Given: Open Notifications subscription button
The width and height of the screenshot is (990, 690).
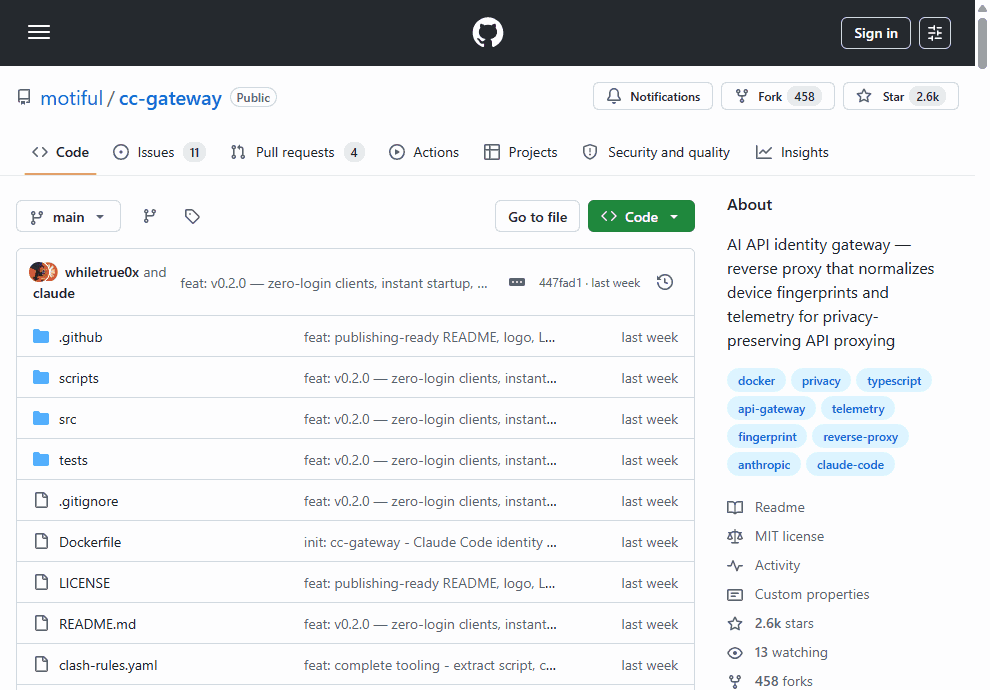Looking at the screenshot, I should click(653, 97).
